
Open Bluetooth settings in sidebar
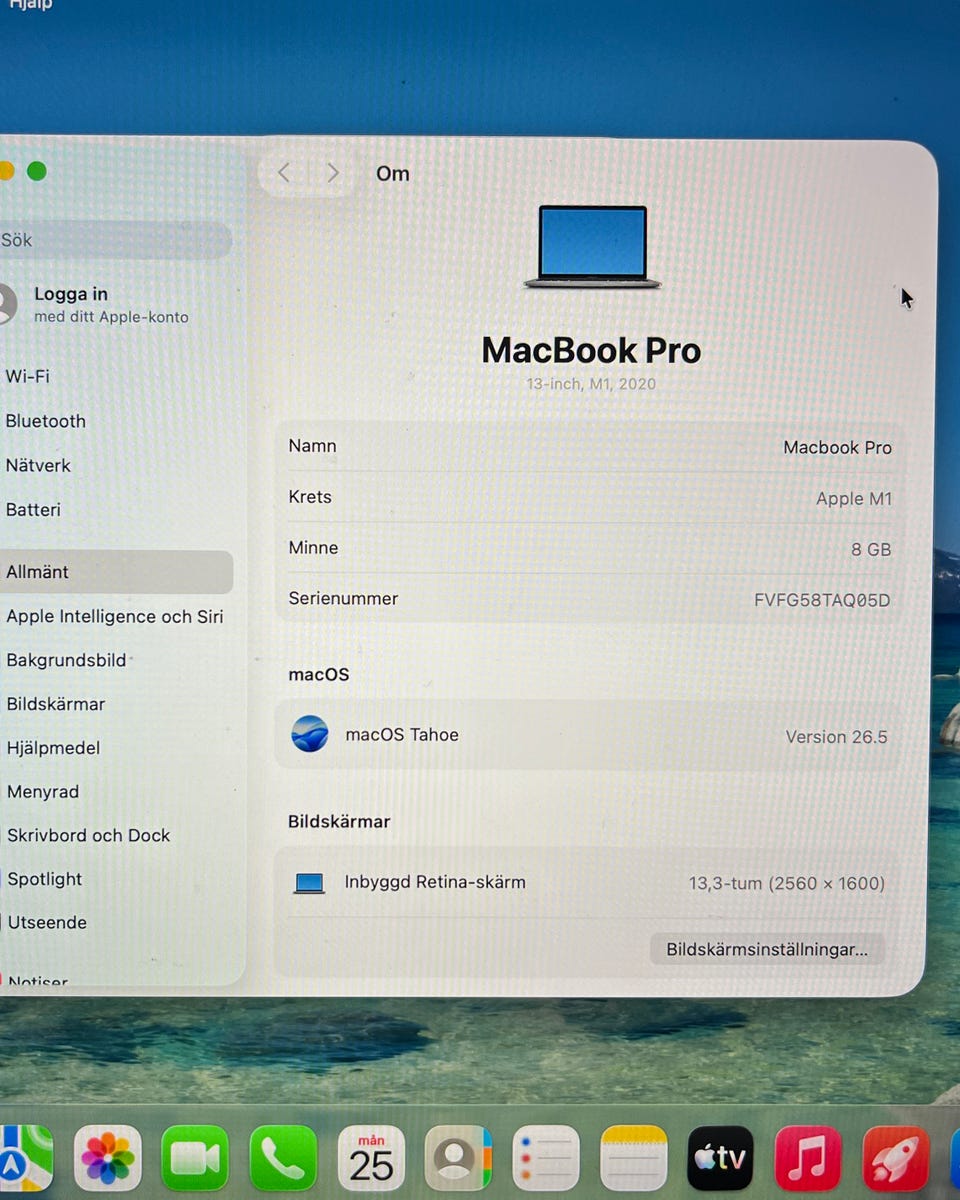46,421
